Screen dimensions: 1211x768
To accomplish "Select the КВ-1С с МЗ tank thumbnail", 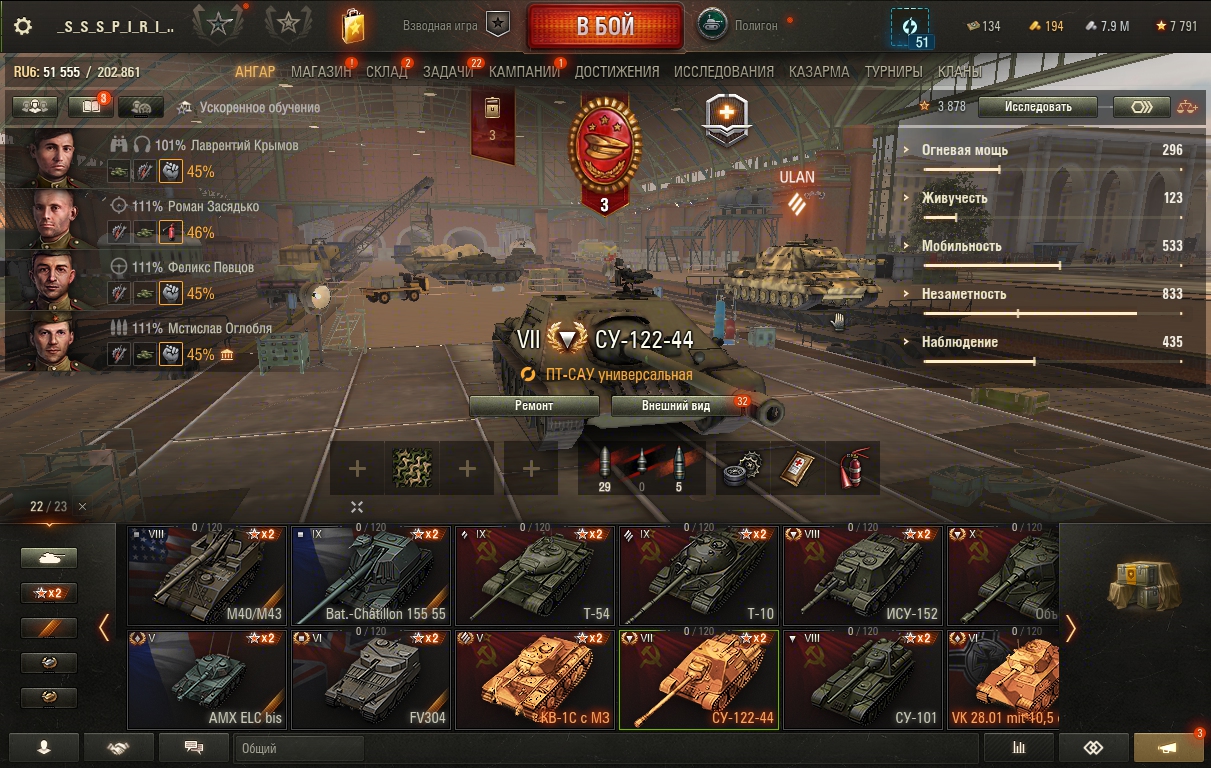I will (535, 680).
